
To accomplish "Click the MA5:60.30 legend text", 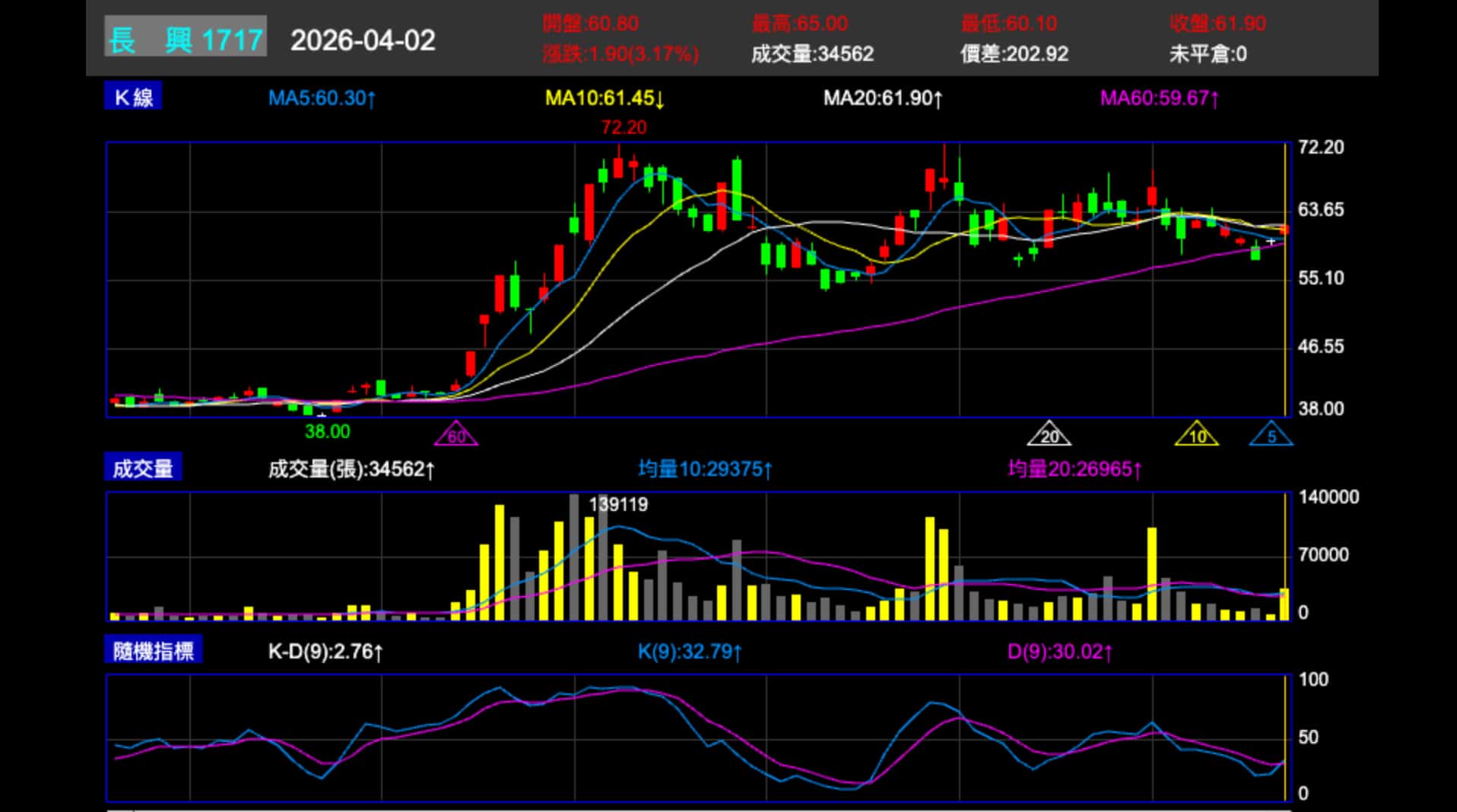I will coord(322,98).
